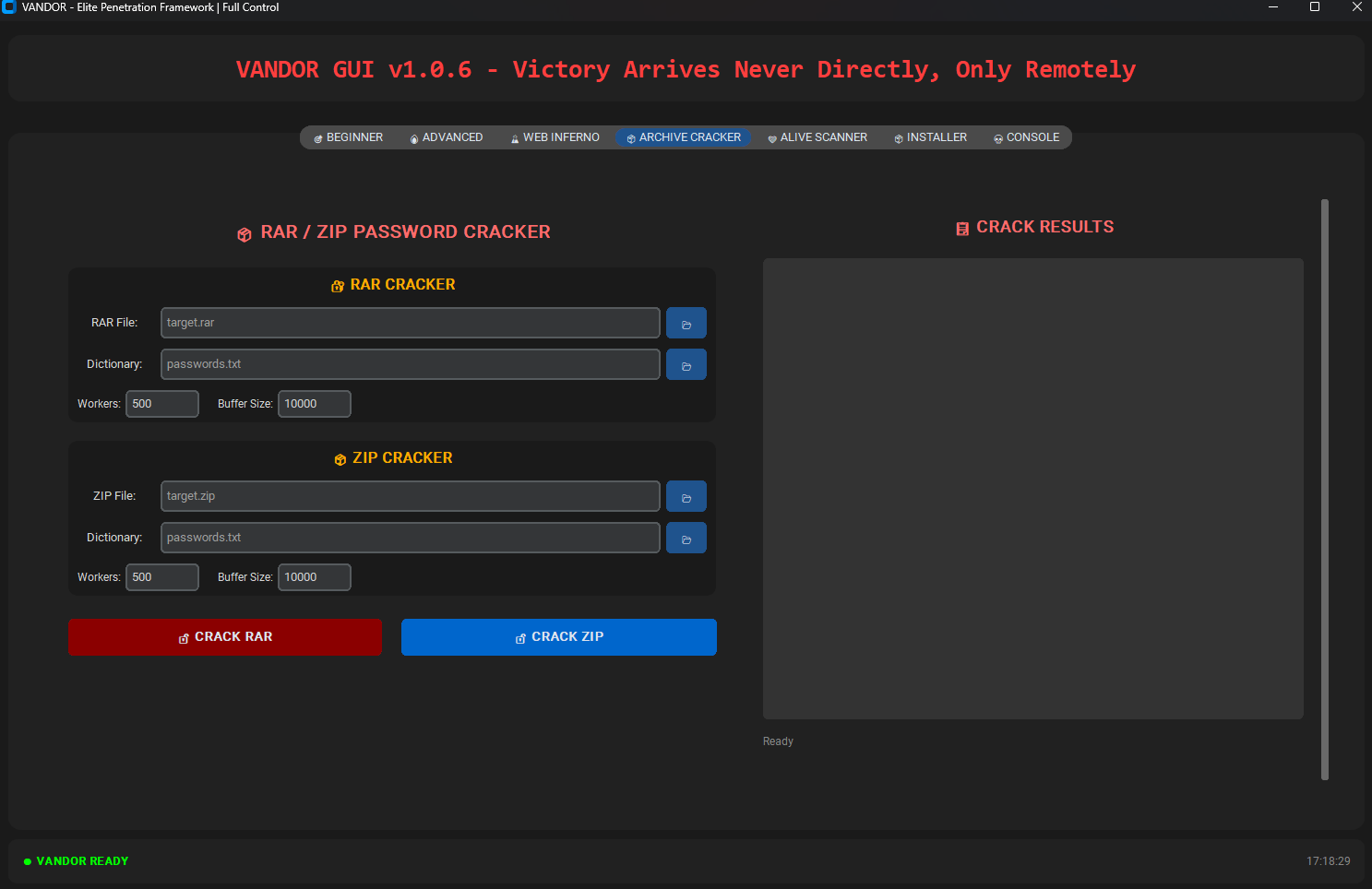Edit the ZIP cracker Buffer Size value

click(315, 577)
